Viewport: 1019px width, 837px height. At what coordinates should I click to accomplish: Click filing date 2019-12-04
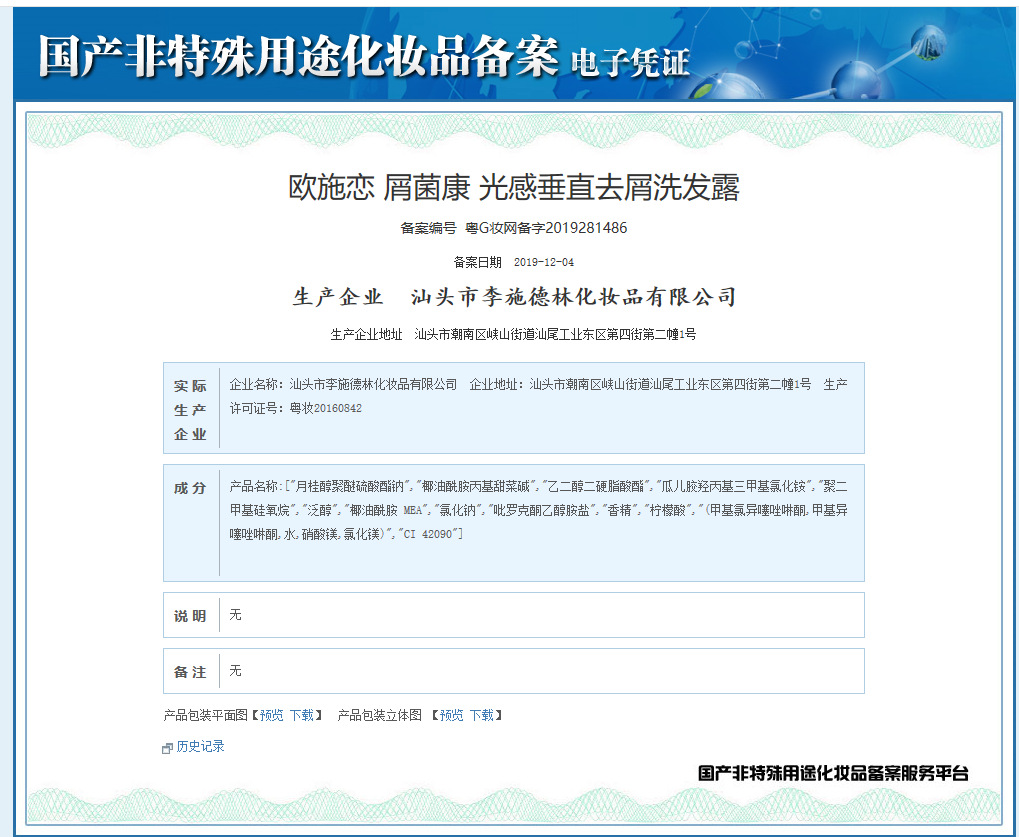544,263
